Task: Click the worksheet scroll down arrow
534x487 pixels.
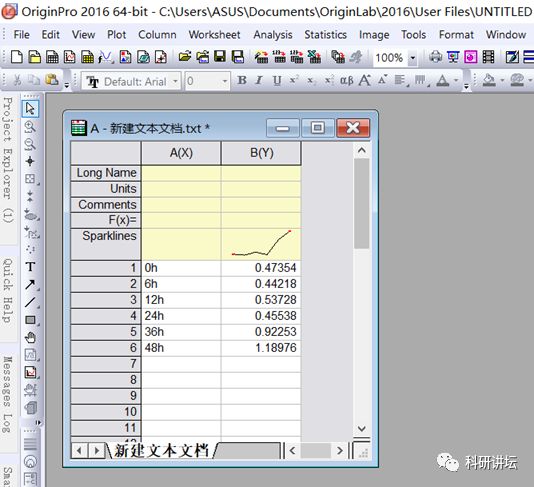Action: pyautogui.click(x=362, y=428)
